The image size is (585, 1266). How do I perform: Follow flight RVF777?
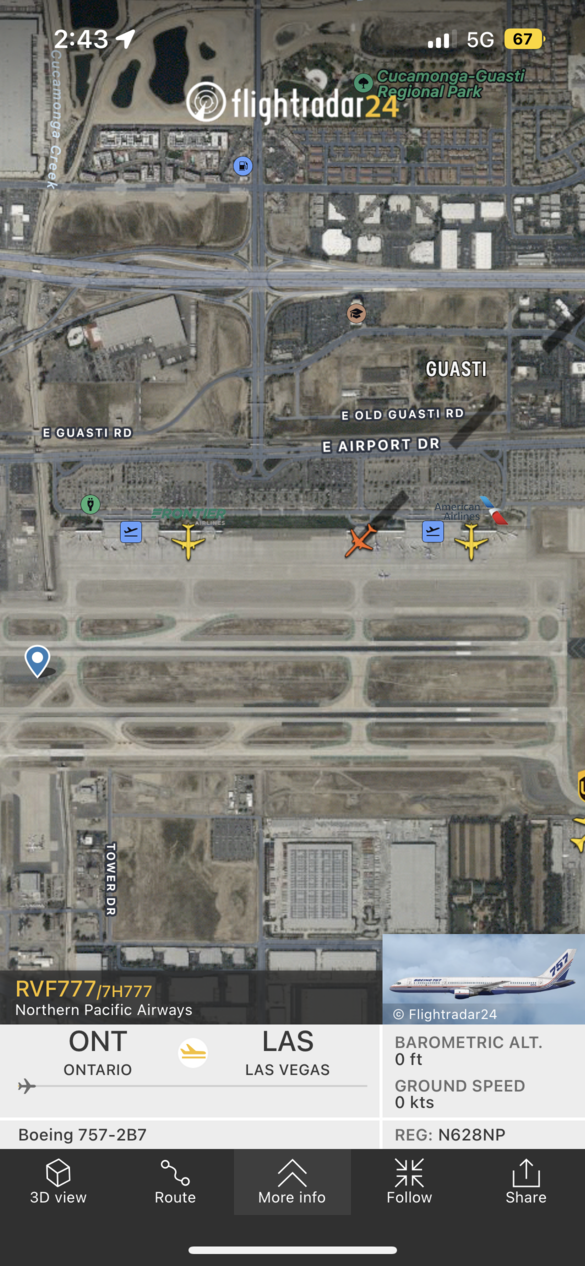409,1182
